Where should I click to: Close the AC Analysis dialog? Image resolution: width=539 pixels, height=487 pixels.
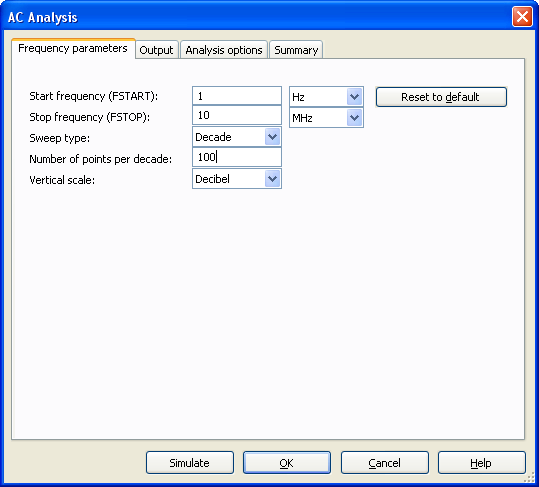coord(522,16)
